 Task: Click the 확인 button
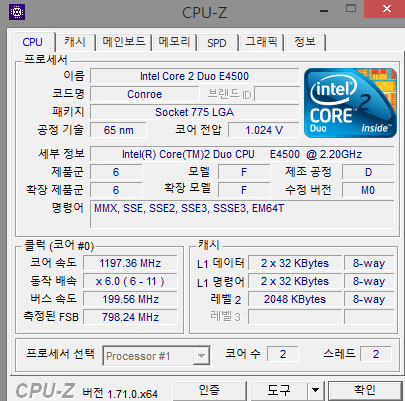coord(365,390)
